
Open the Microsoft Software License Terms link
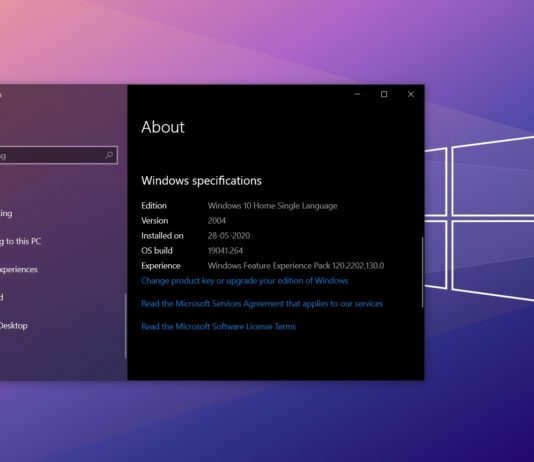pyautogui.click(x=218, y=326)
